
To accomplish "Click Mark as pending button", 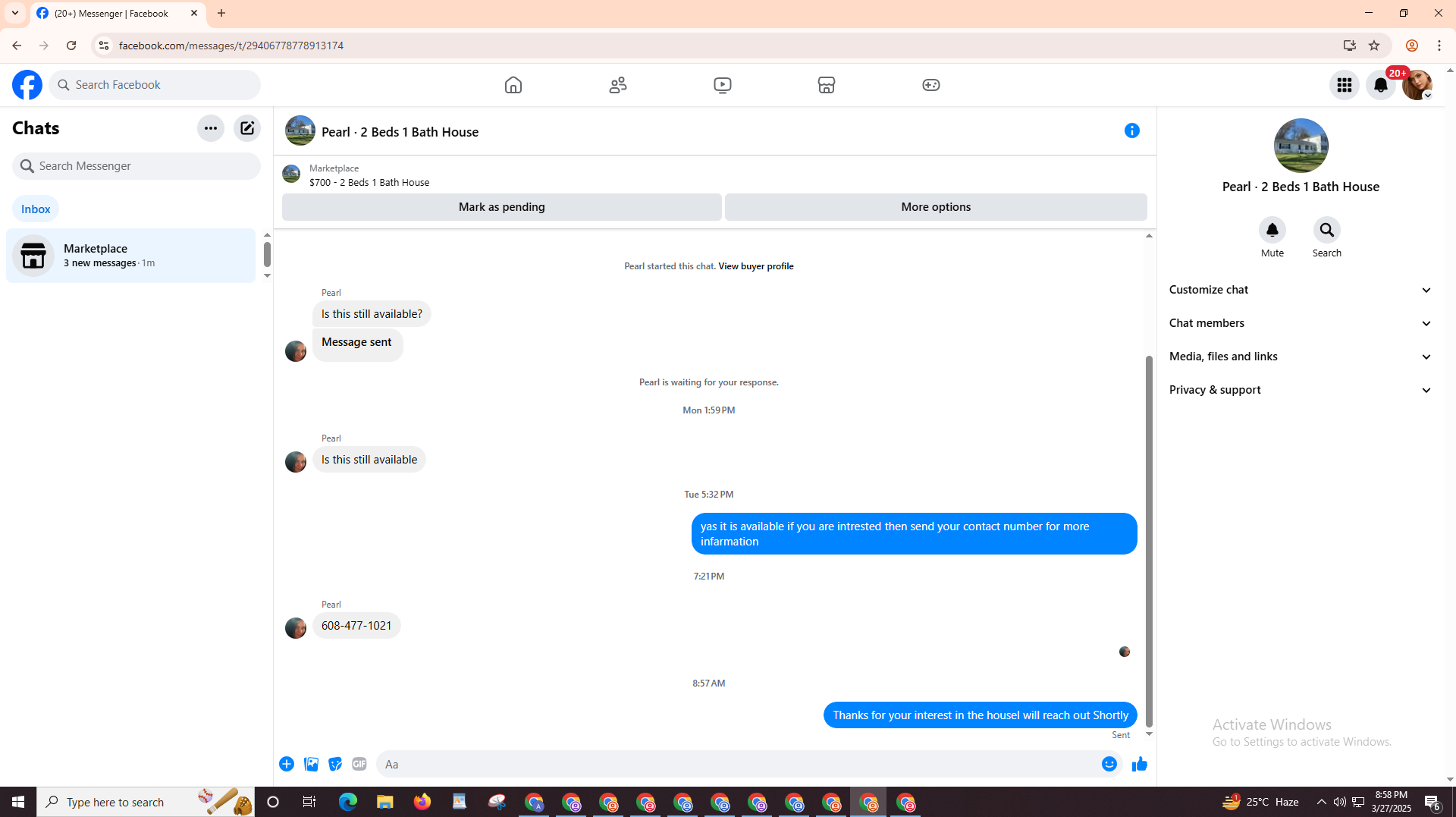I will pyautogui.click(x=502, y=207).
